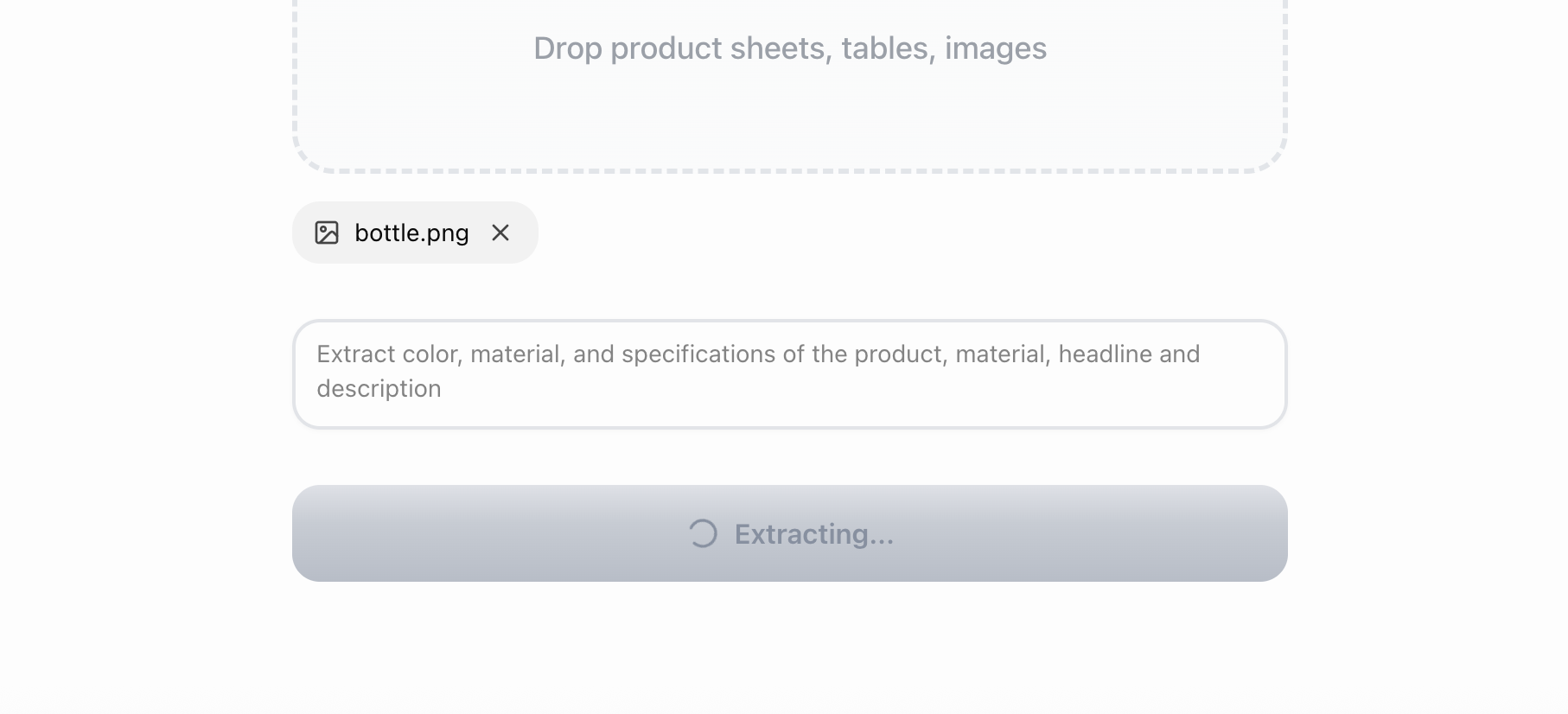This screenshot has height=714, width=1568.
Task: Focus the extraction prompt text field
Action: coord(789,373)
